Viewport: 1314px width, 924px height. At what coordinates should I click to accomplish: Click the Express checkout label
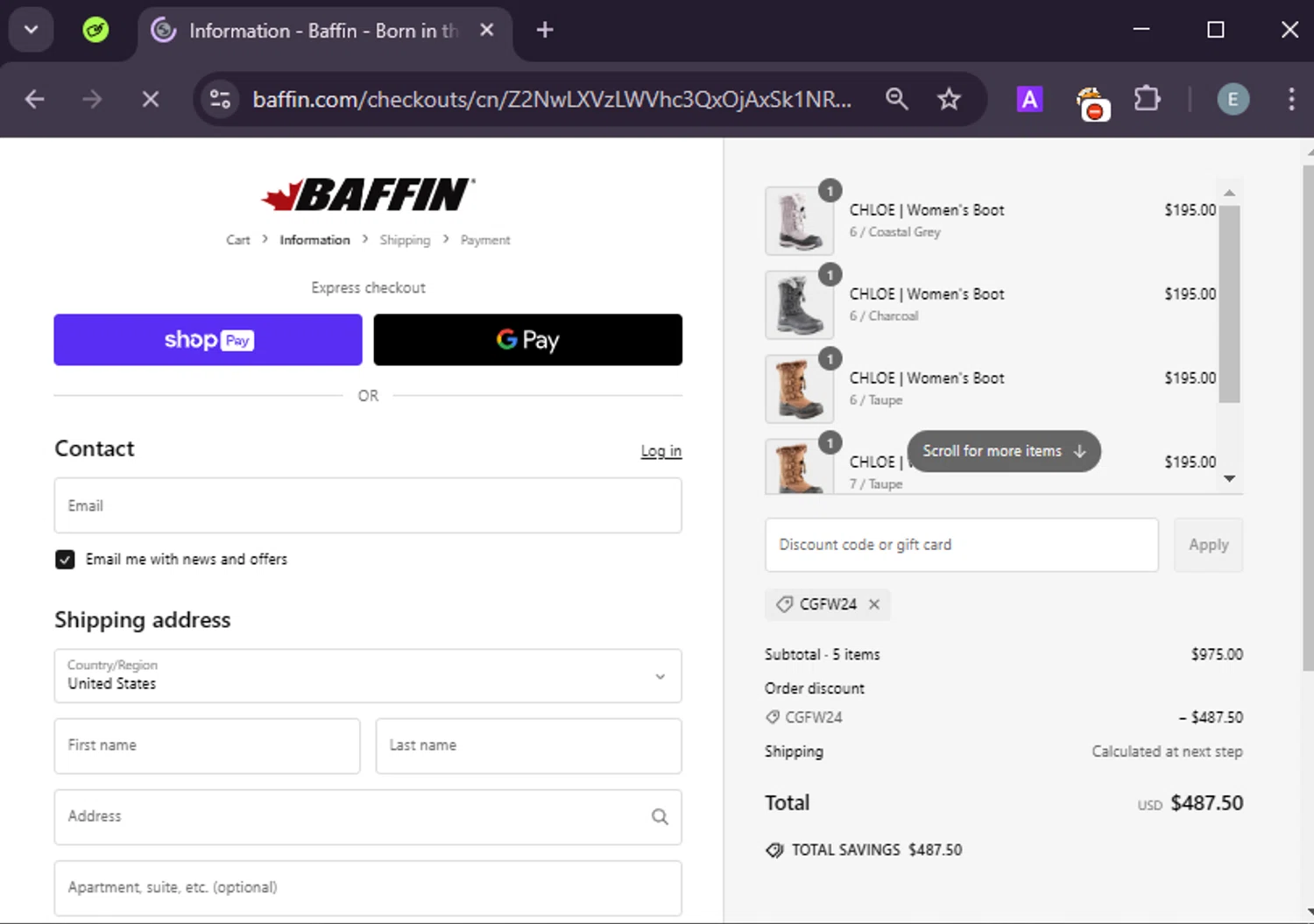coord(368,288)
